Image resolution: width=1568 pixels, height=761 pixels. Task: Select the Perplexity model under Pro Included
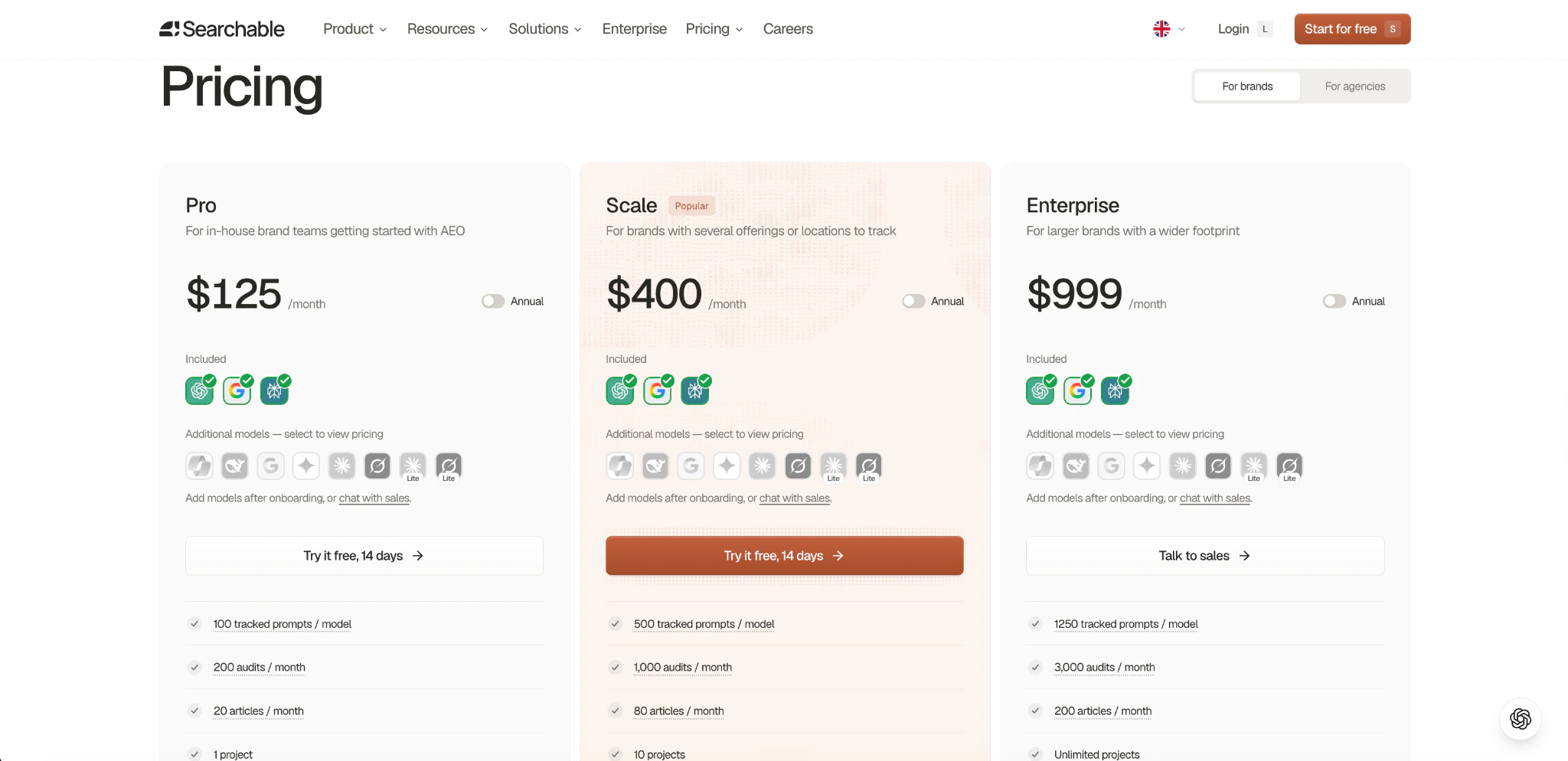coord(274,390)
